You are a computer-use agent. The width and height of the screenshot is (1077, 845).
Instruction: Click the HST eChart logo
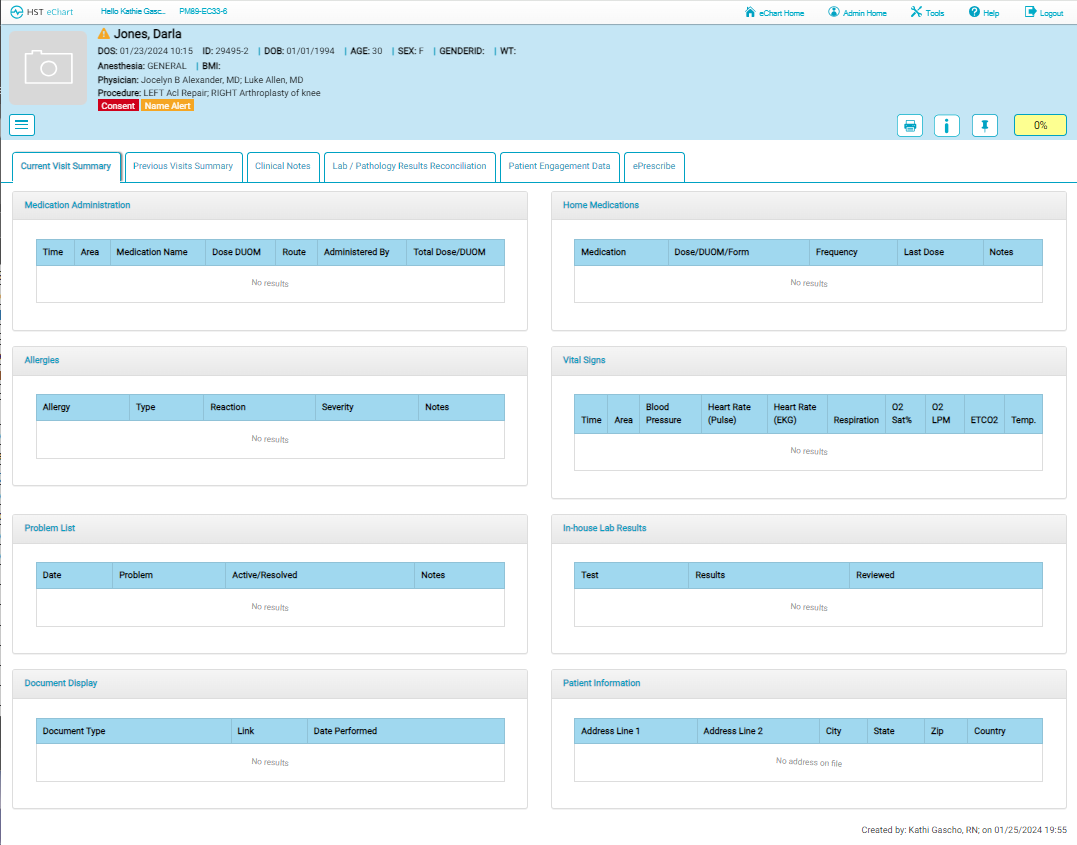click(x=42, y=12)
